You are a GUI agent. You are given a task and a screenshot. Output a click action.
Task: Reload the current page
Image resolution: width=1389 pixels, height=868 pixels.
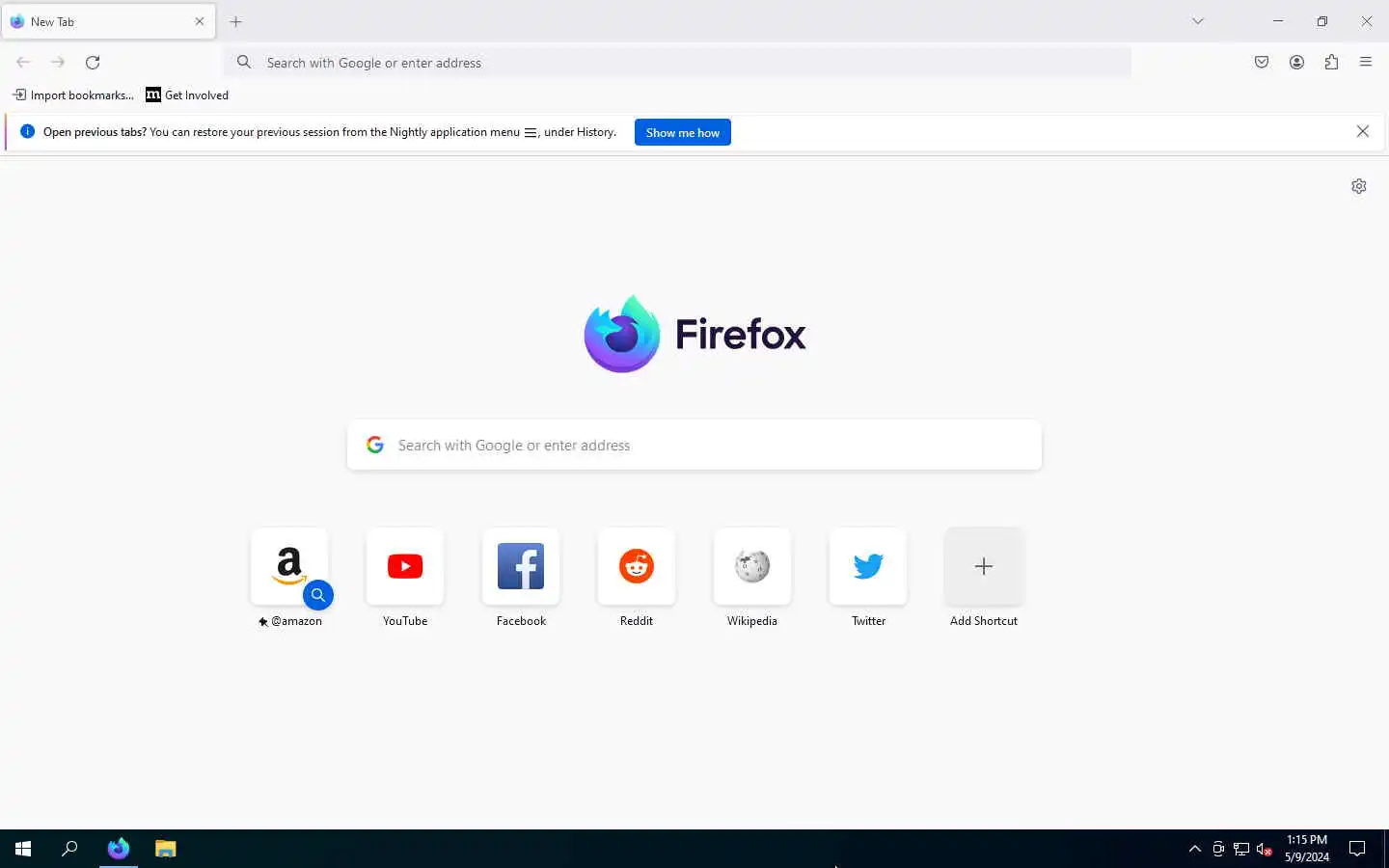93,63
